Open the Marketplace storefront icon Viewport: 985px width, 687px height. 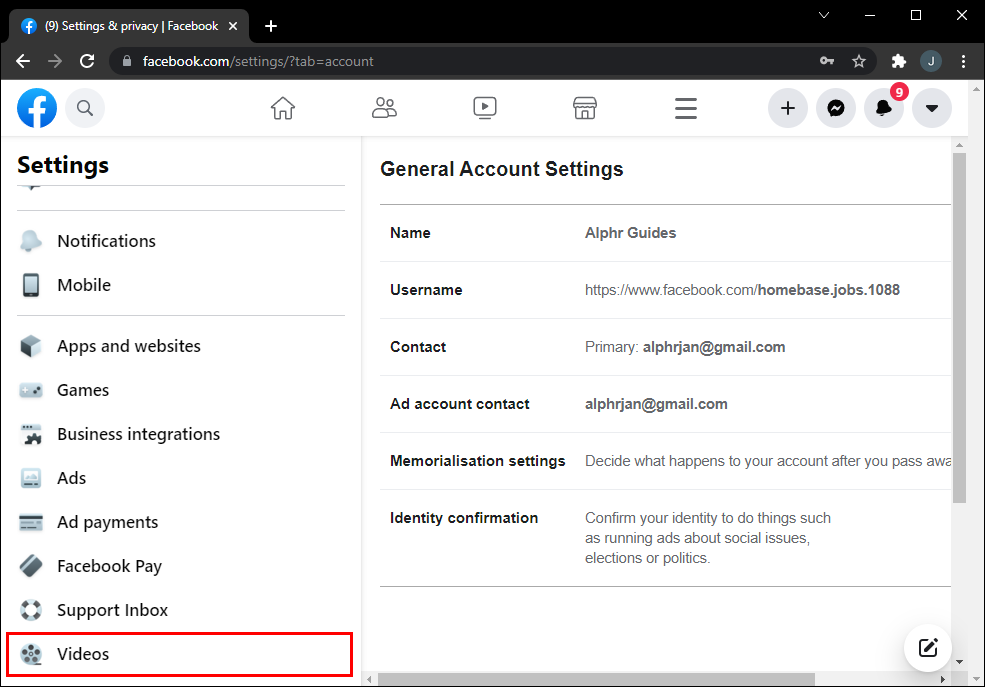click(585, 108)
